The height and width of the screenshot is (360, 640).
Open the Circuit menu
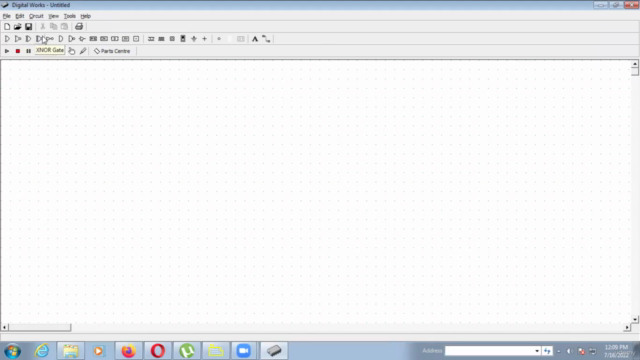coord(36,16)
